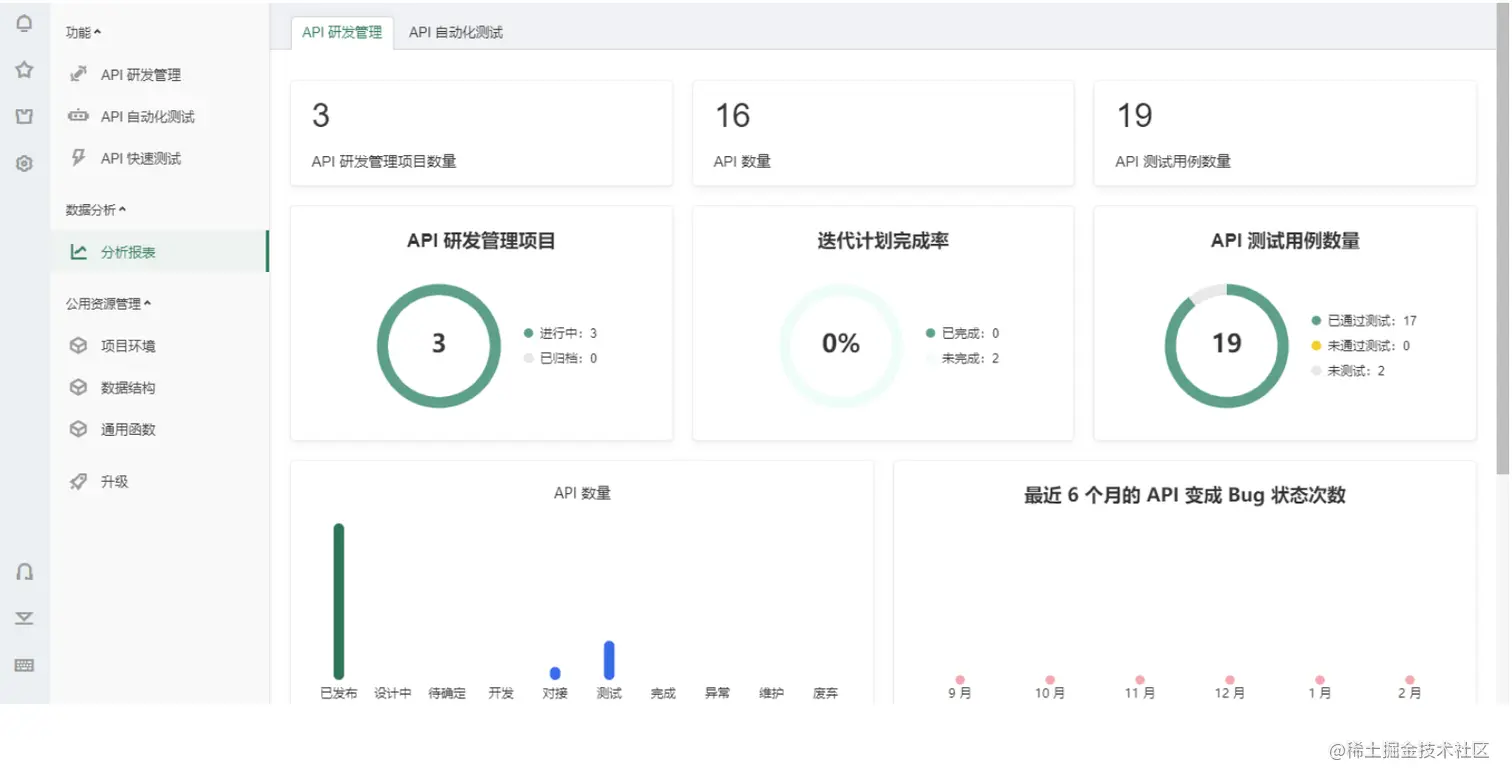The image size is (1512, 783).
Task: Open API 研发管理 in the sidebar
Action: click(160, 75)
